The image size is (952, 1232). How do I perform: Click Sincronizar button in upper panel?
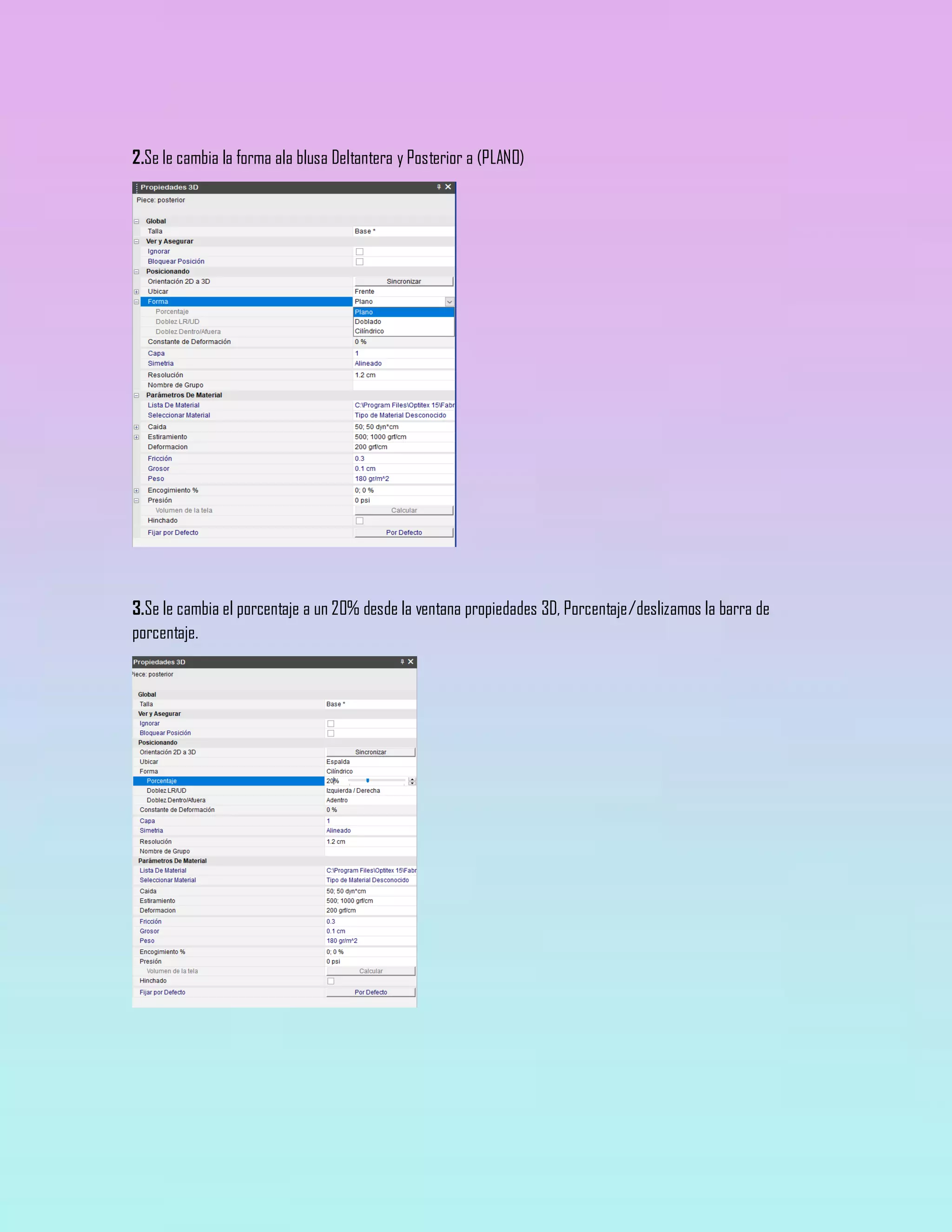(404, 281)
